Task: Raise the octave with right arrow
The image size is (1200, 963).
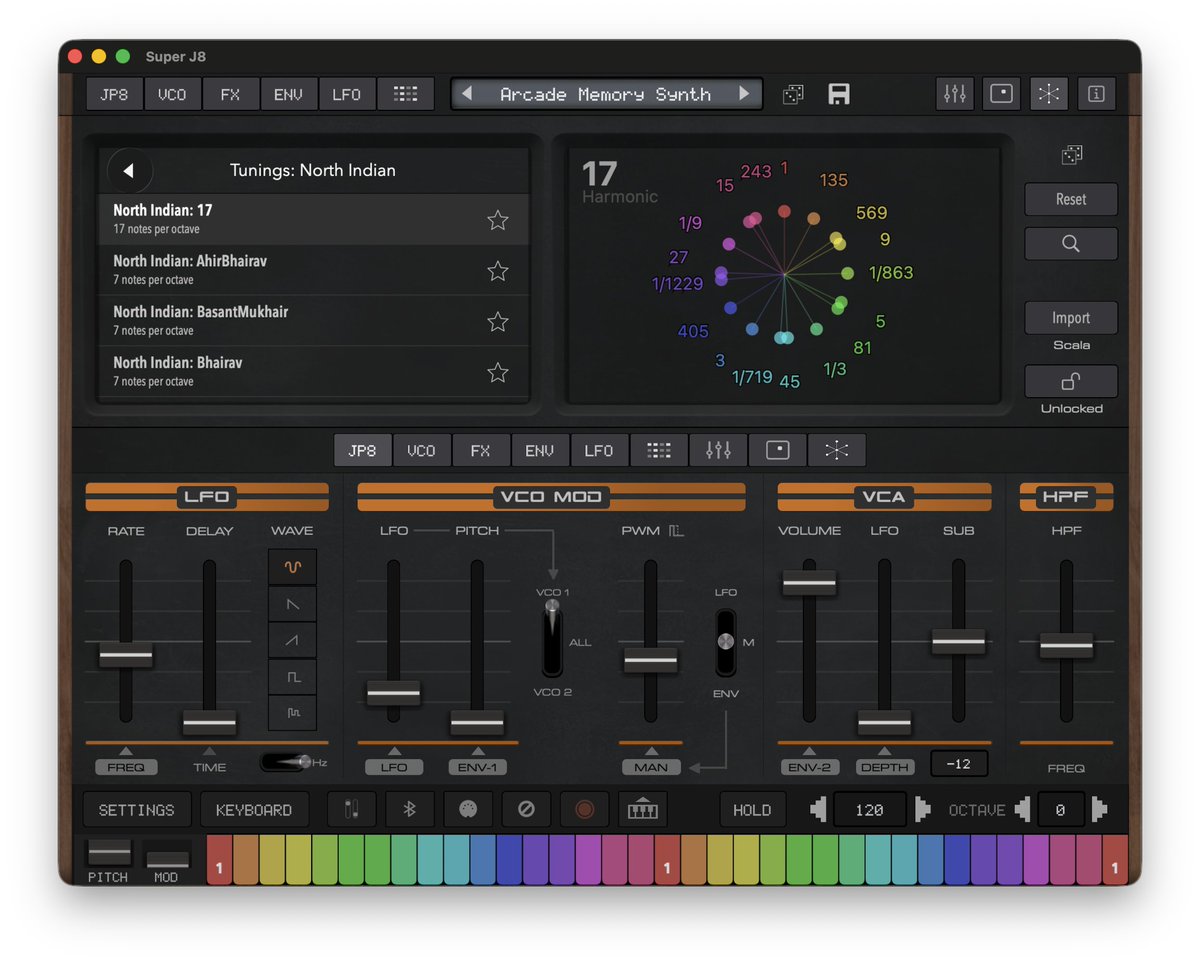Action: [x=1099, y=810]
